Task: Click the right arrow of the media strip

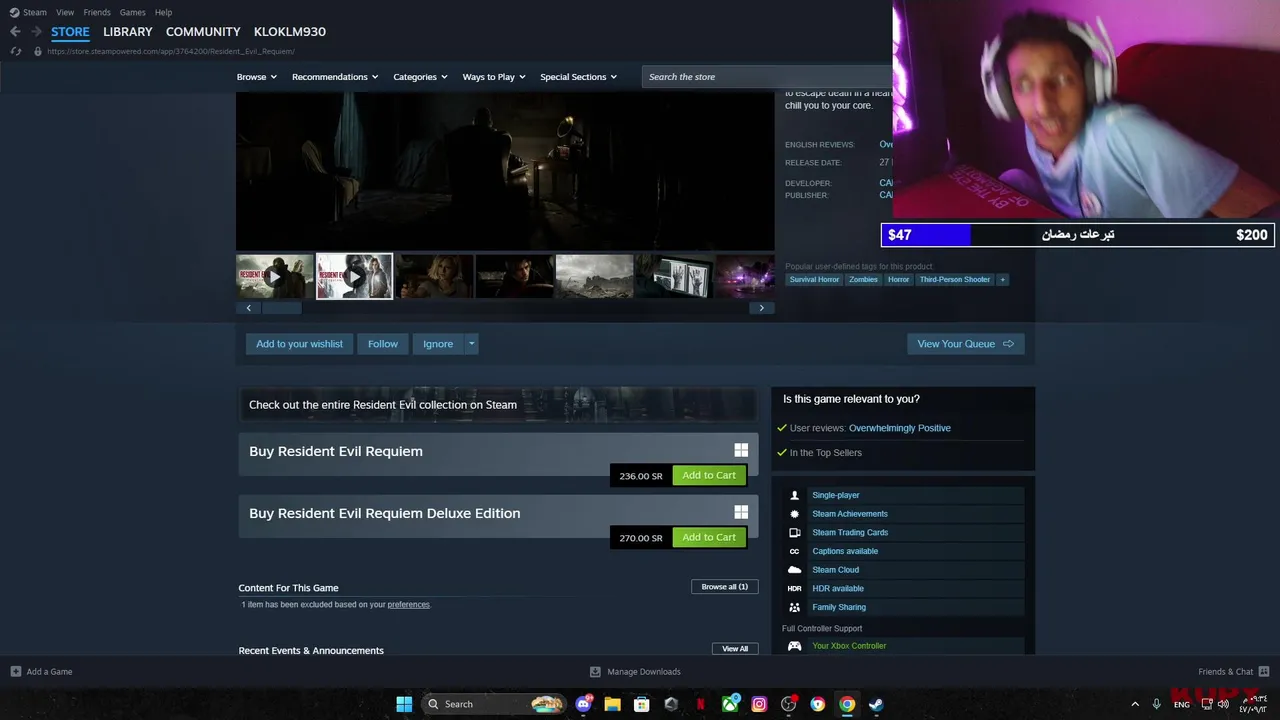Action: click(761, 308)
